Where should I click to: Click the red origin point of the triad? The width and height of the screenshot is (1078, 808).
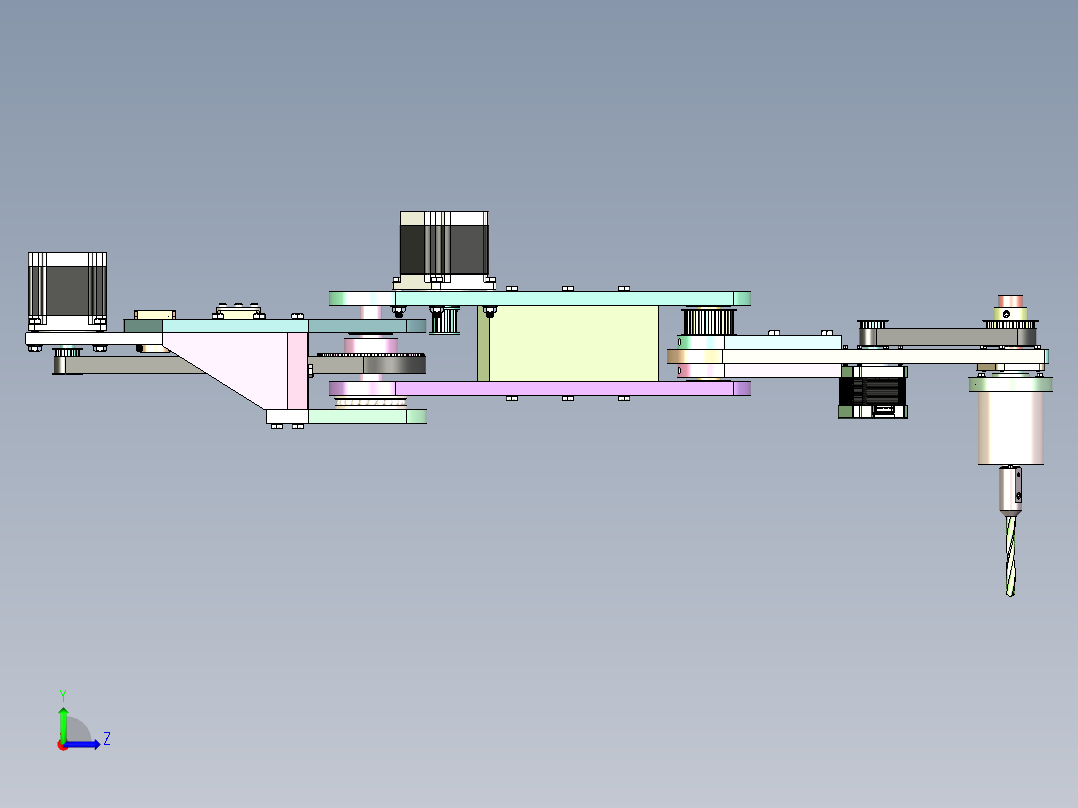64,743
